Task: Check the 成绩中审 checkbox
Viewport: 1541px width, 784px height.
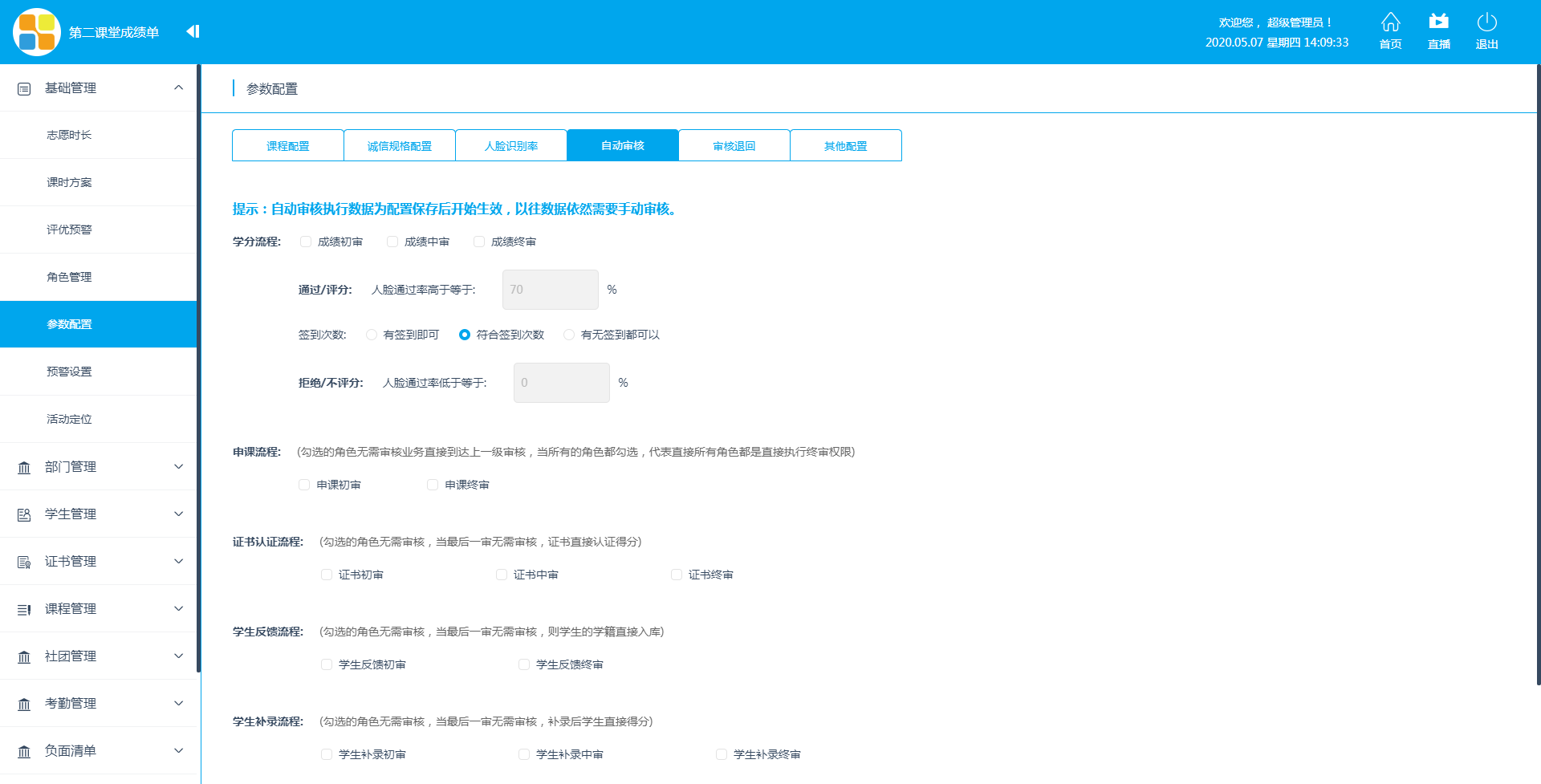Action: click(x=392, y=242)
